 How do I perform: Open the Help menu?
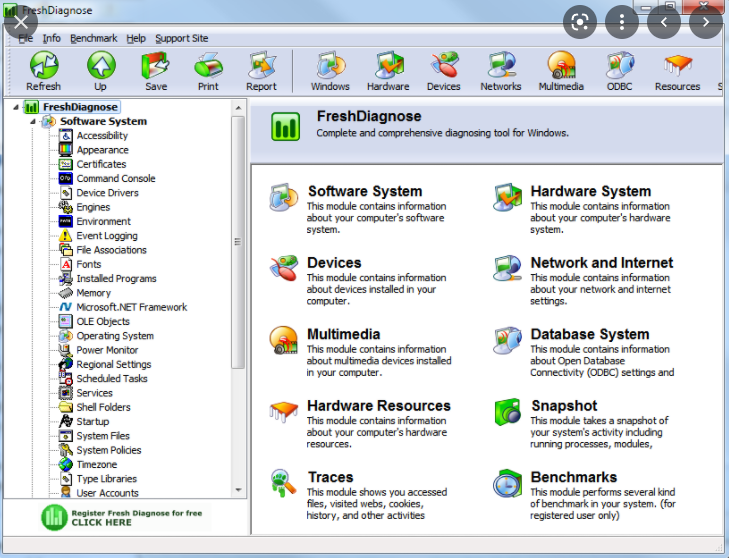[x=136, y=38]
